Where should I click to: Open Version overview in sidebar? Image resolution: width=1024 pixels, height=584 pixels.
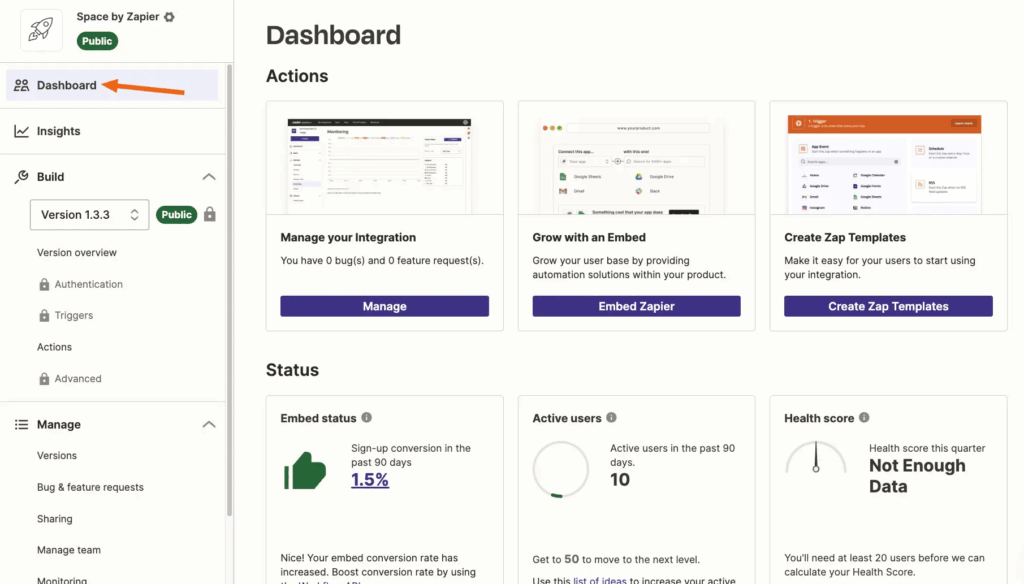tap(77, 253)
